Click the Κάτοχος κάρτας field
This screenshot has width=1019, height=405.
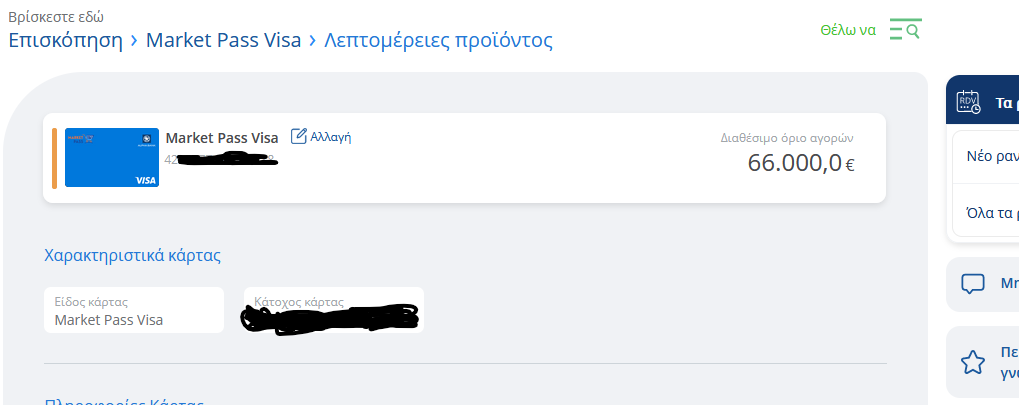click(x=334, y=310)
